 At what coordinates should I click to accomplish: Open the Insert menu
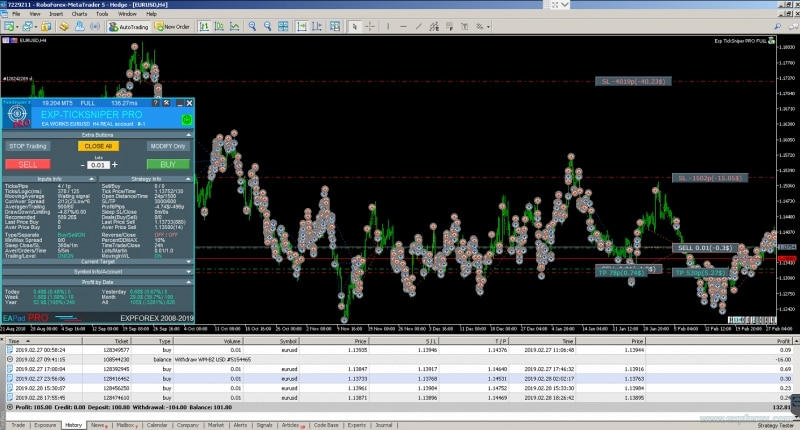point(56,15)
